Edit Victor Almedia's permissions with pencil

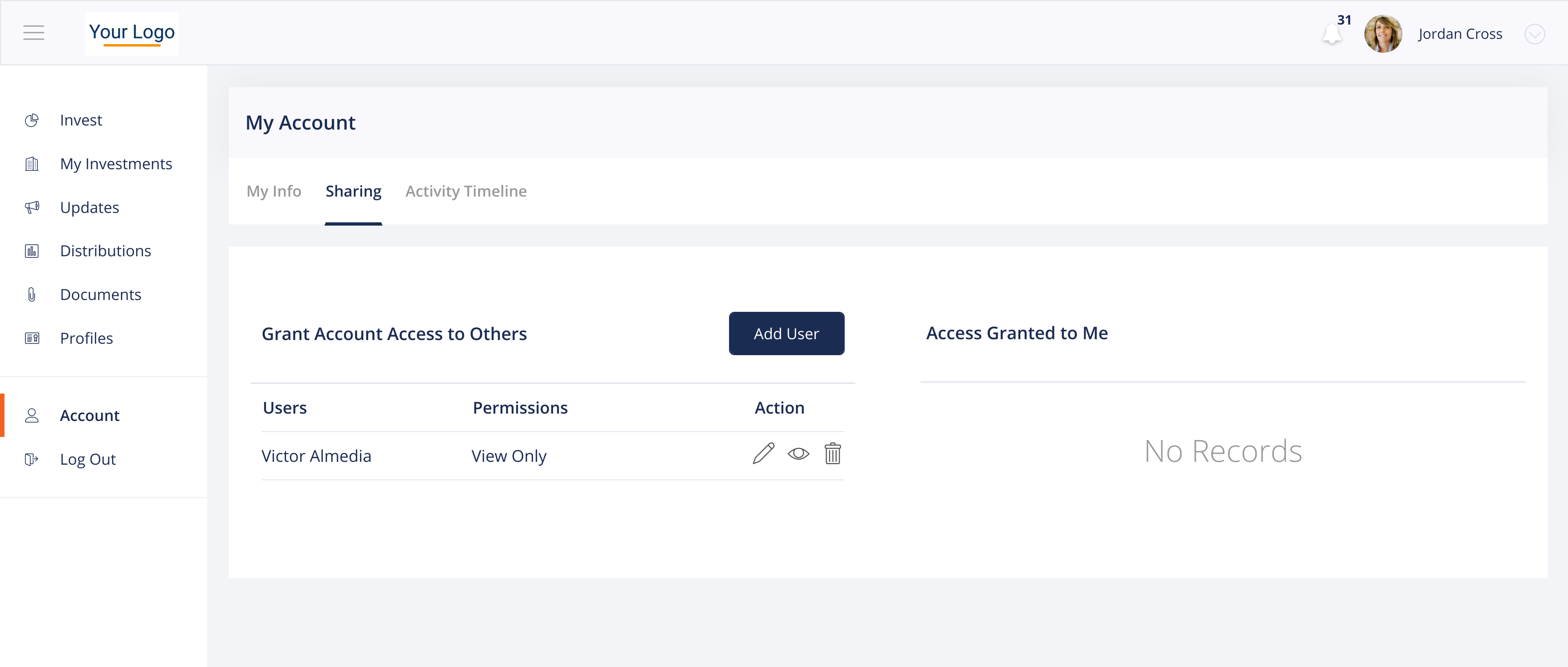click(763, 454)
